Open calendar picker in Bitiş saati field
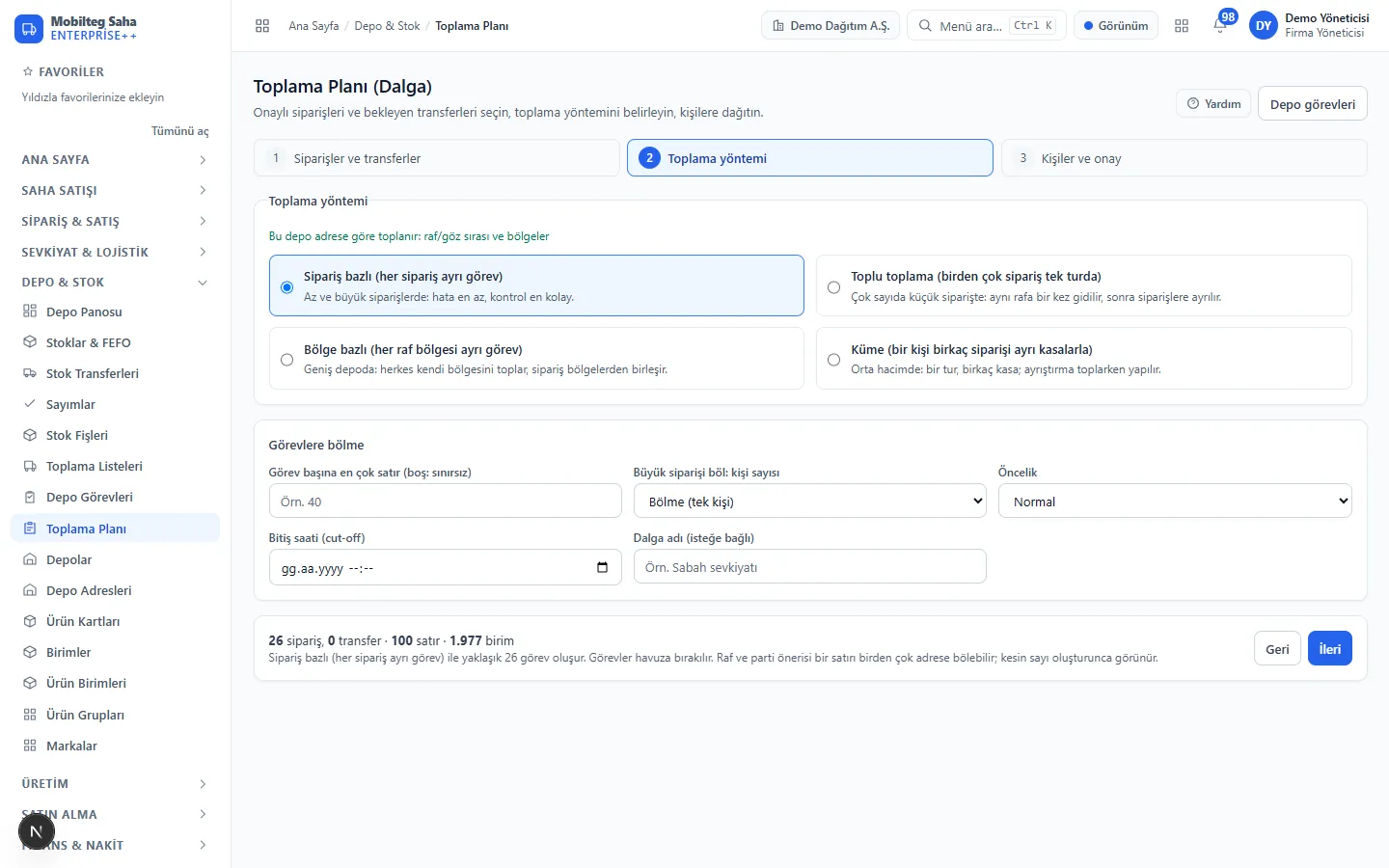This screenshot has width=1389, height=868. click(602, 567)
